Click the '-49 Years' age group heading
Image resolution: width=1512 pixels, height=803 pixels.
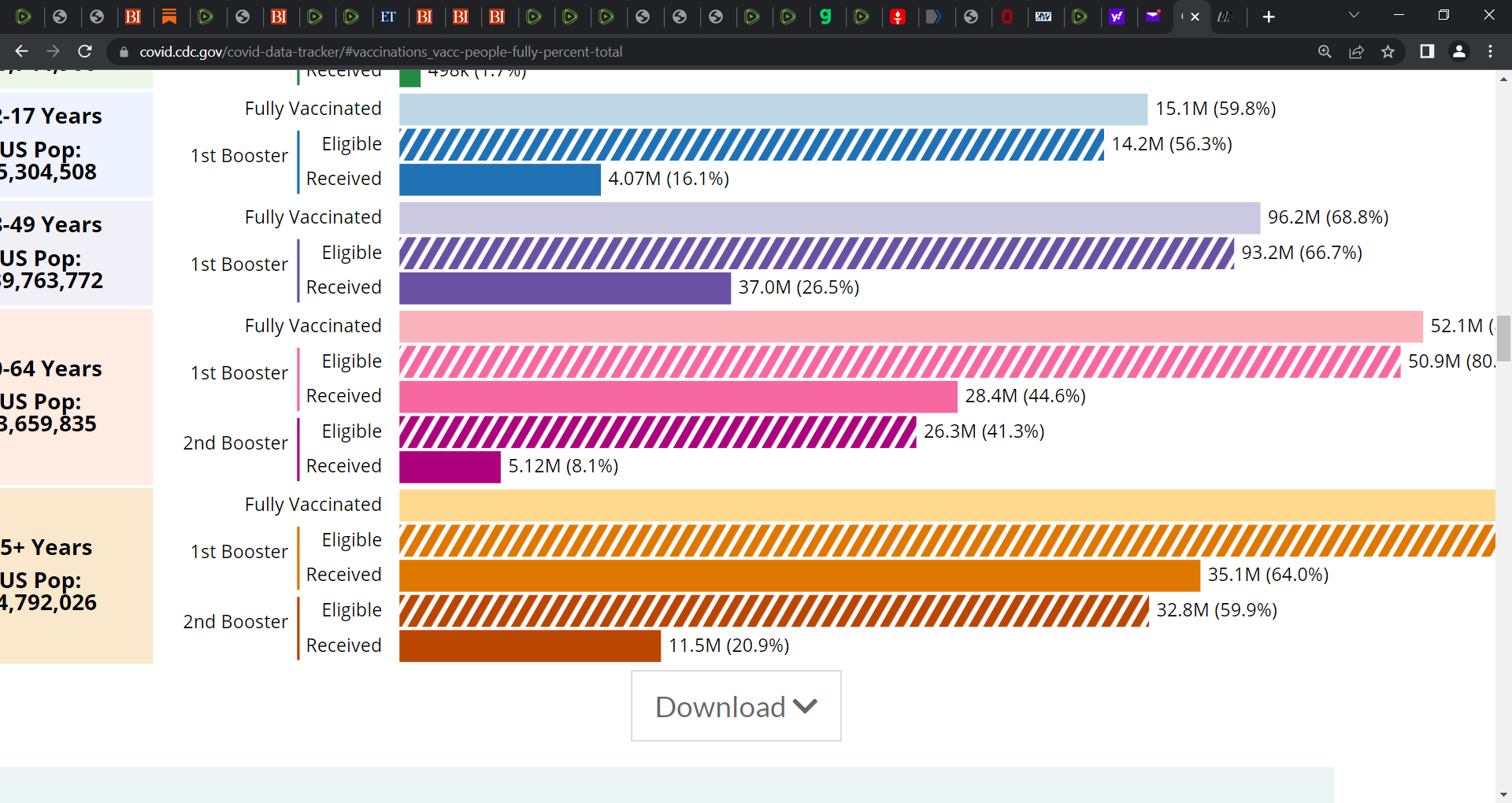pos(51,224)
